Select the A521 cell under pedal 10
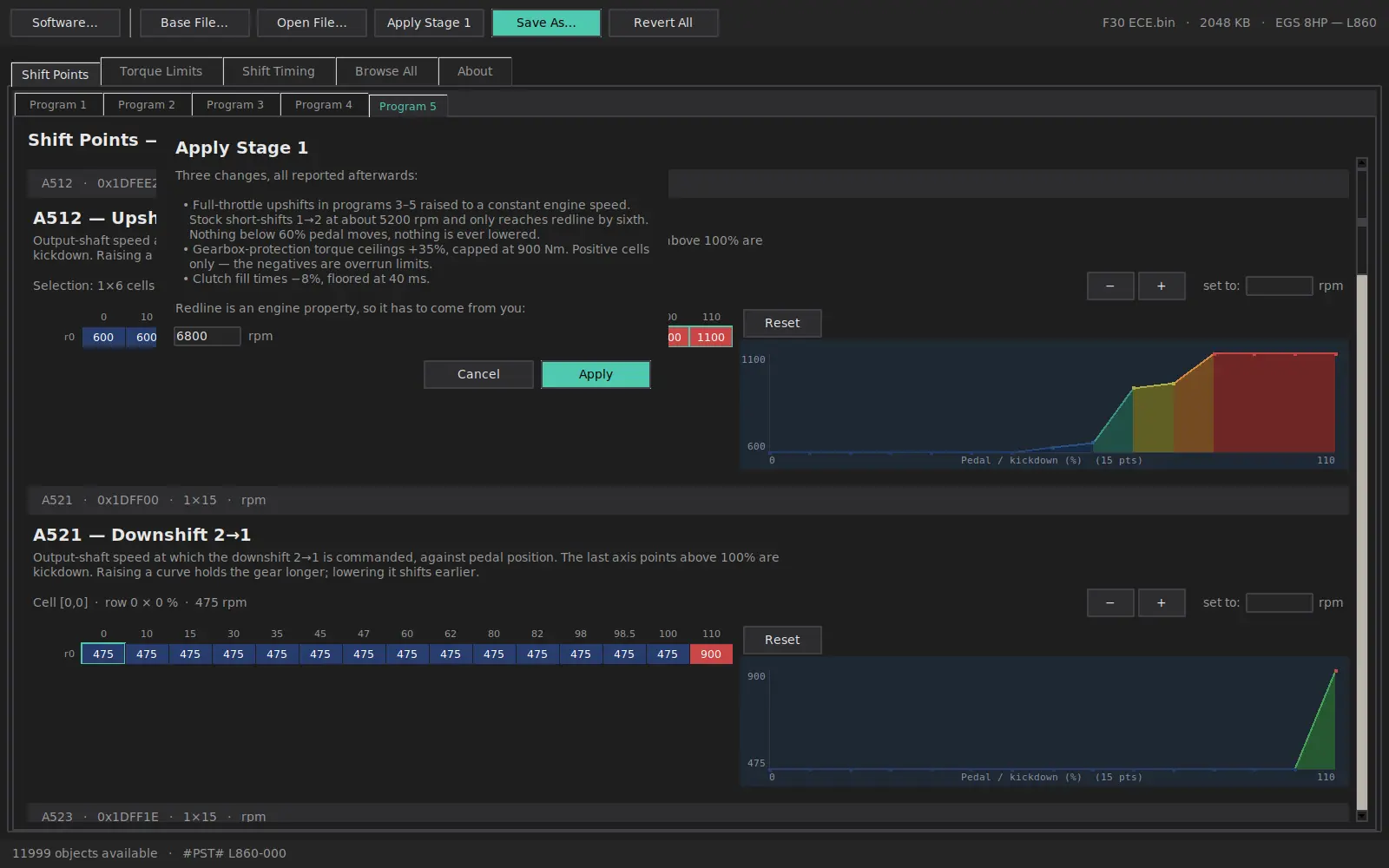Screen dimensions: 1389x868 [147, 654]
